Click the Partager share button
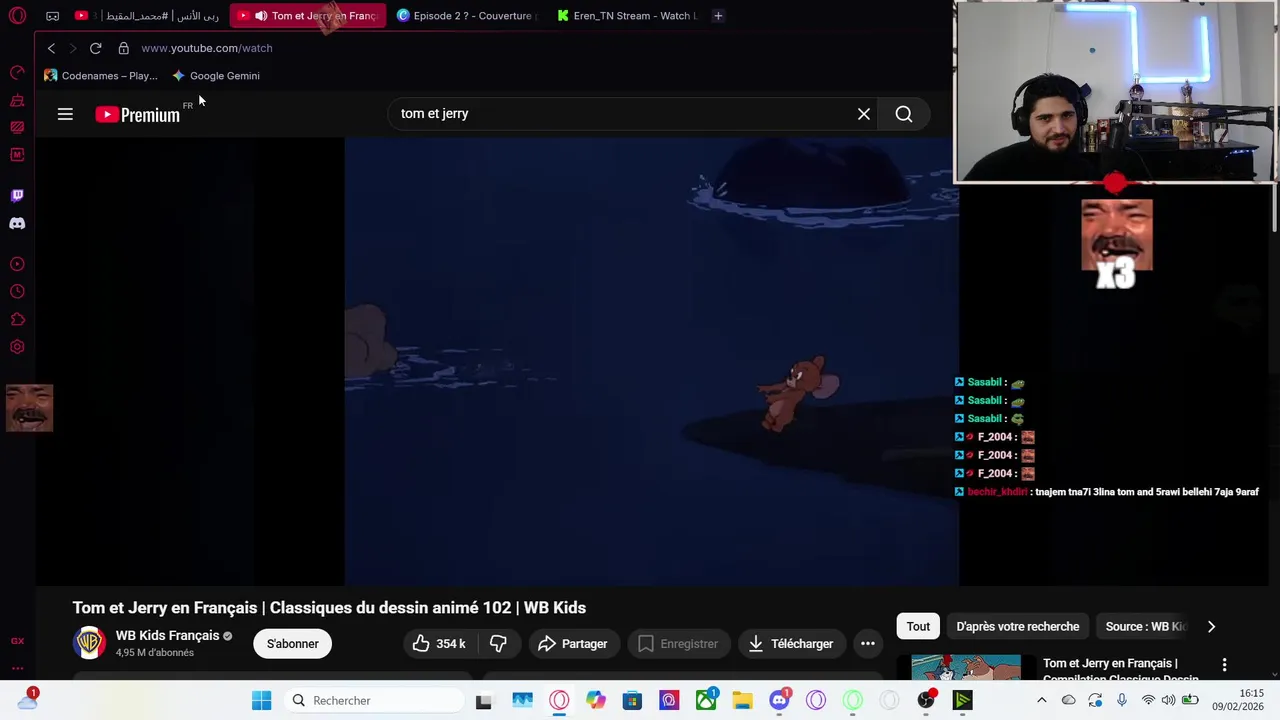 pos(572,644)
